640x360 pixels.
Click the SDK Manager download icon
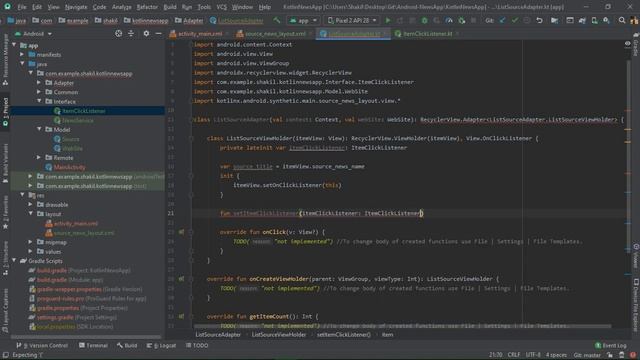(607, 20)
